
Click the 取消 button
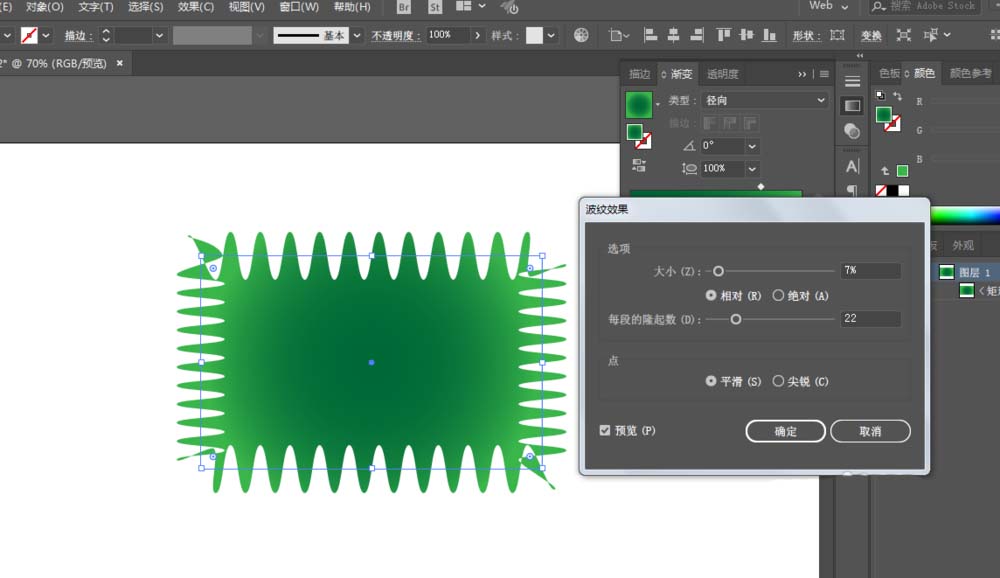tap(870, 431)
